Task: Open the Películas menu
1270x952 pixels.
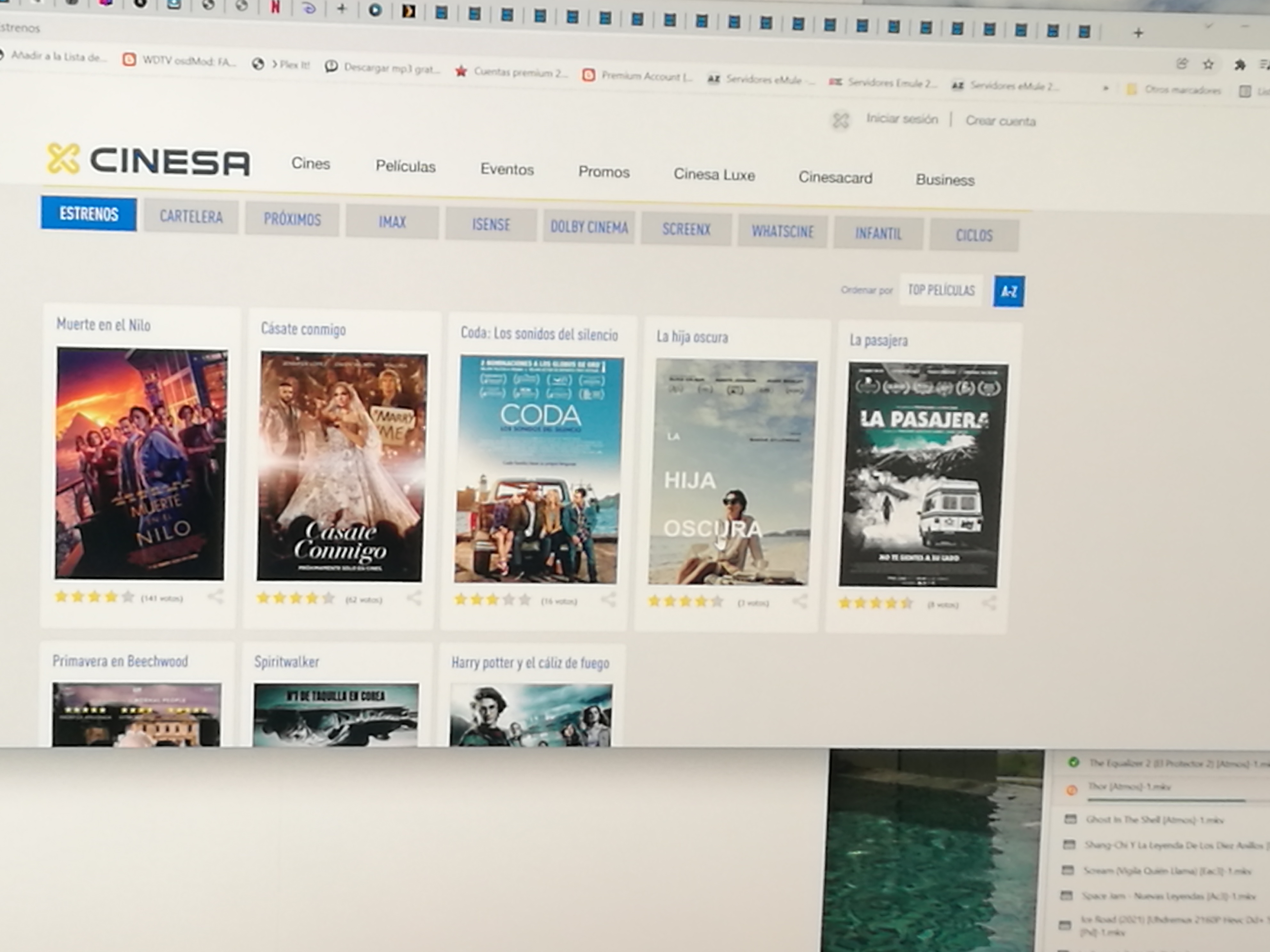Action: [405, 166]
